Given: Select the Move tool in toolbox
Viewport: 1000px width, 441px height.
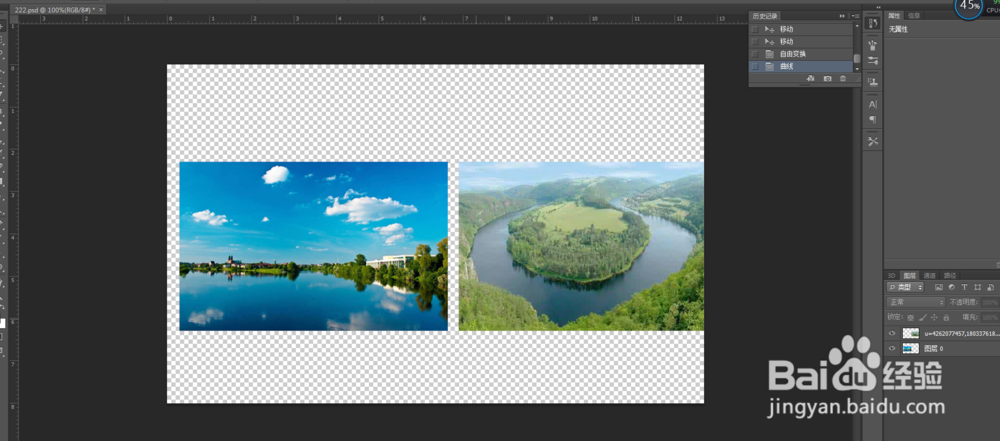Looking at the screenshot, I should click(3, 28).
